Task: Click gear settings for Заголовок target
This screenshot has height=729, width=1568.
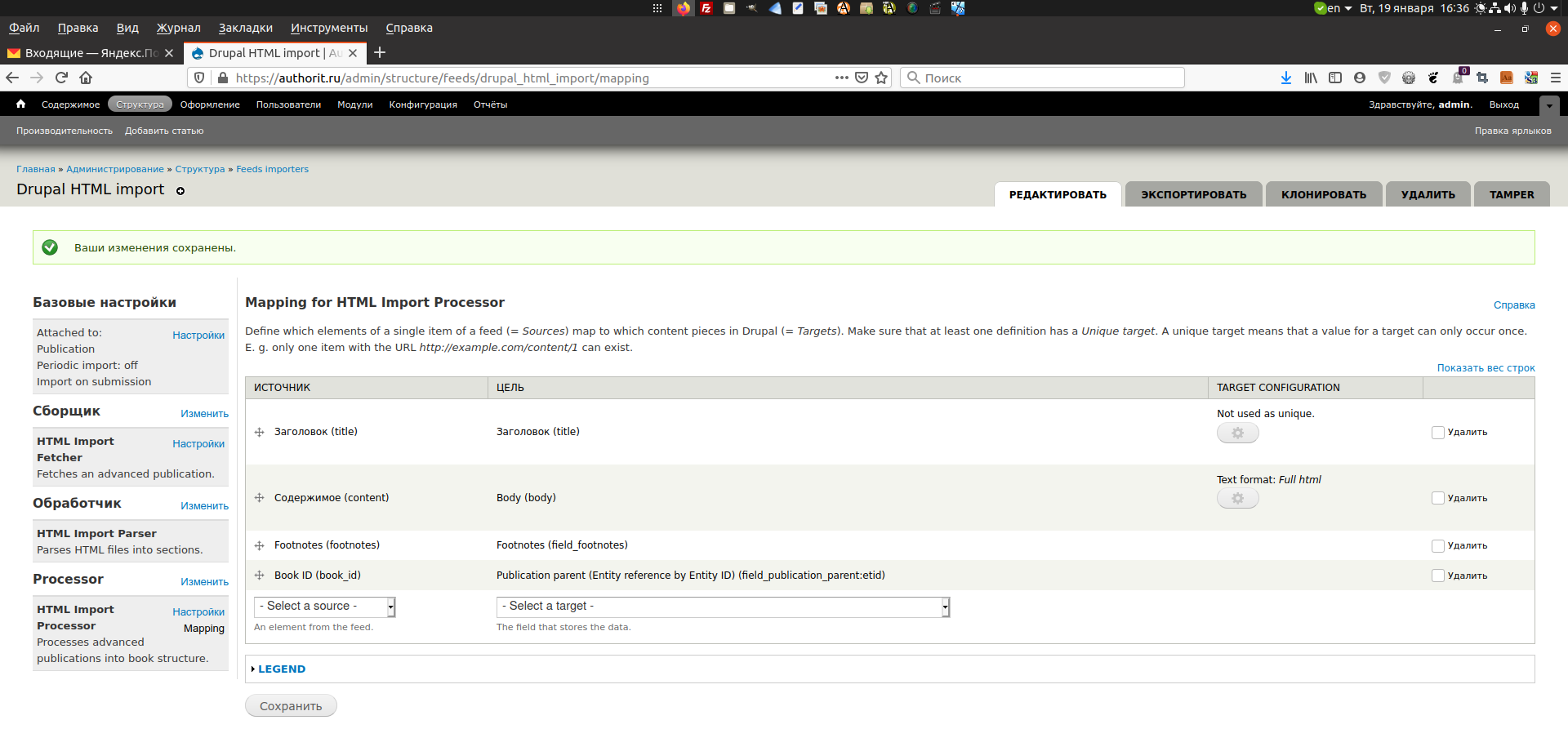Action: click(x=1238, y=433)
